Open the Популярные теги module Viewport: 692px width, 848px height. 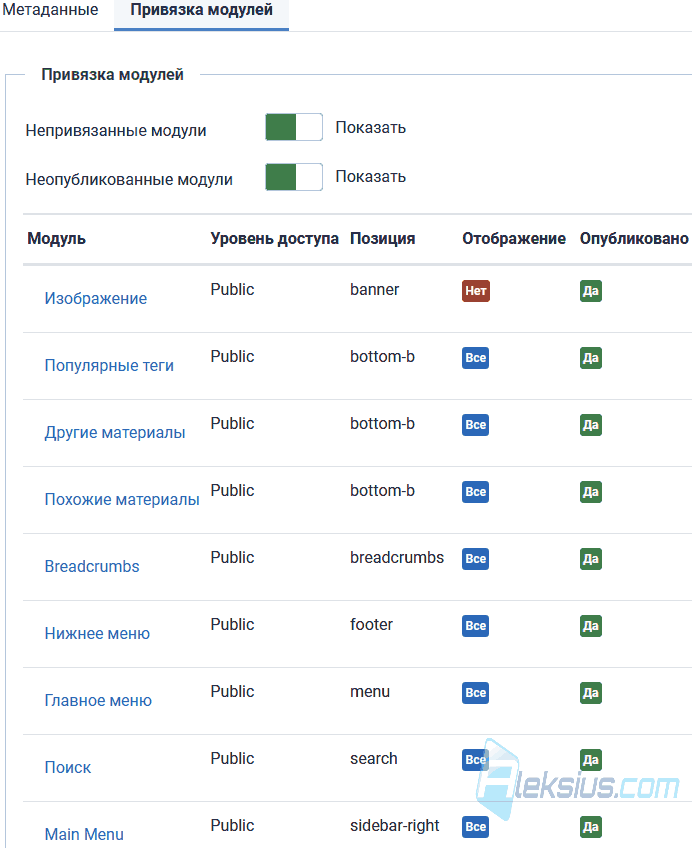[x=109, y=365]
